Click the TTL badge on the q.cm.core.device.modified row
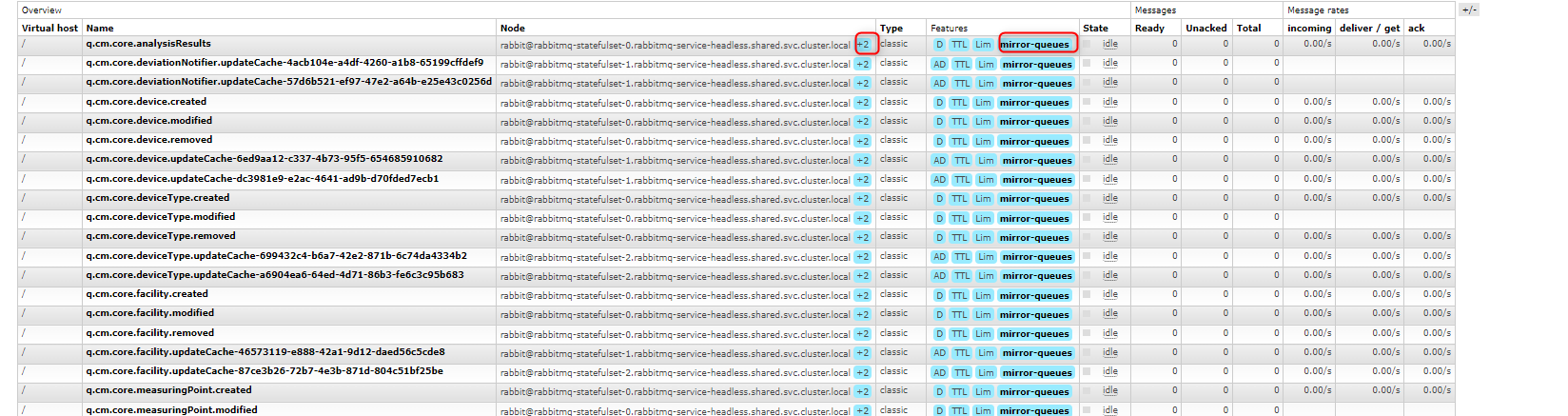 tap(959, 122)
